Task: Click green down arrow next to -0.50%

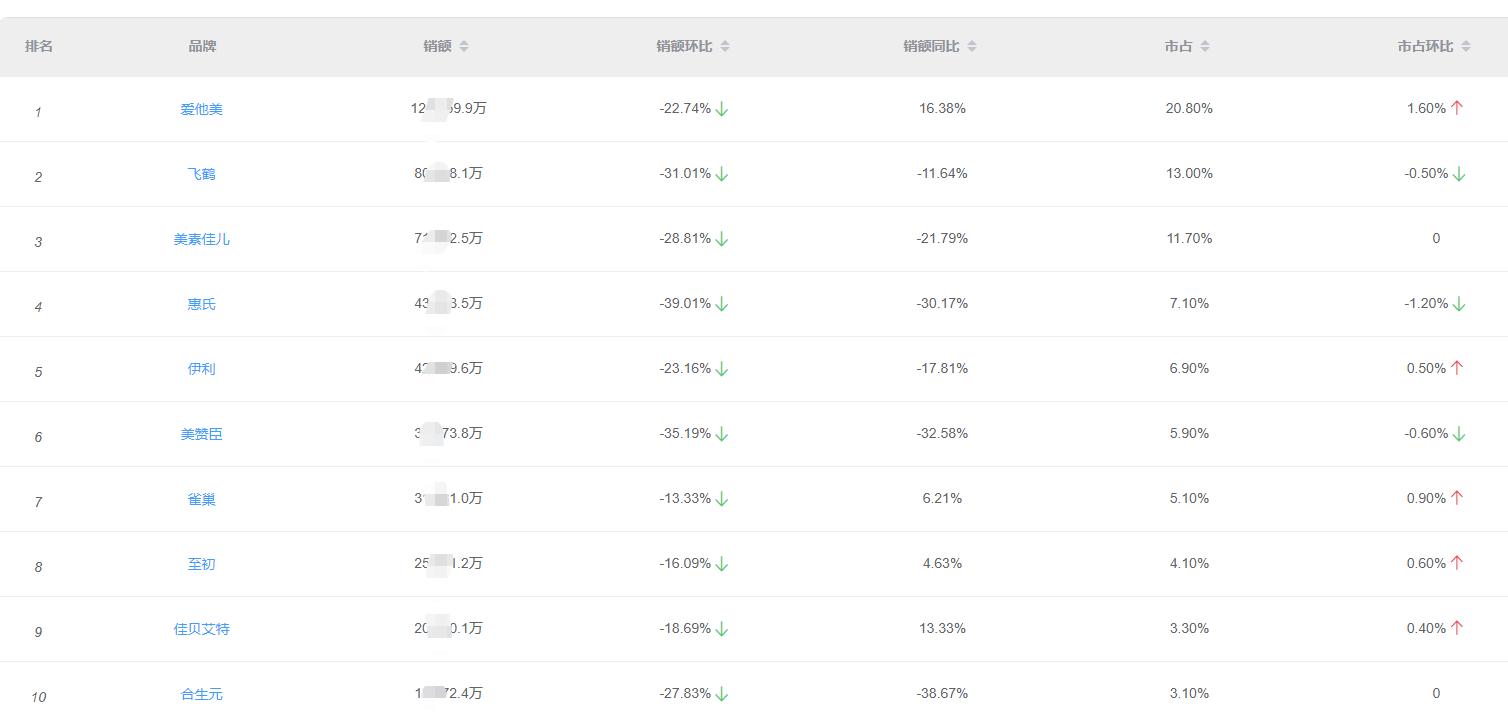Action: point(1459,174)
